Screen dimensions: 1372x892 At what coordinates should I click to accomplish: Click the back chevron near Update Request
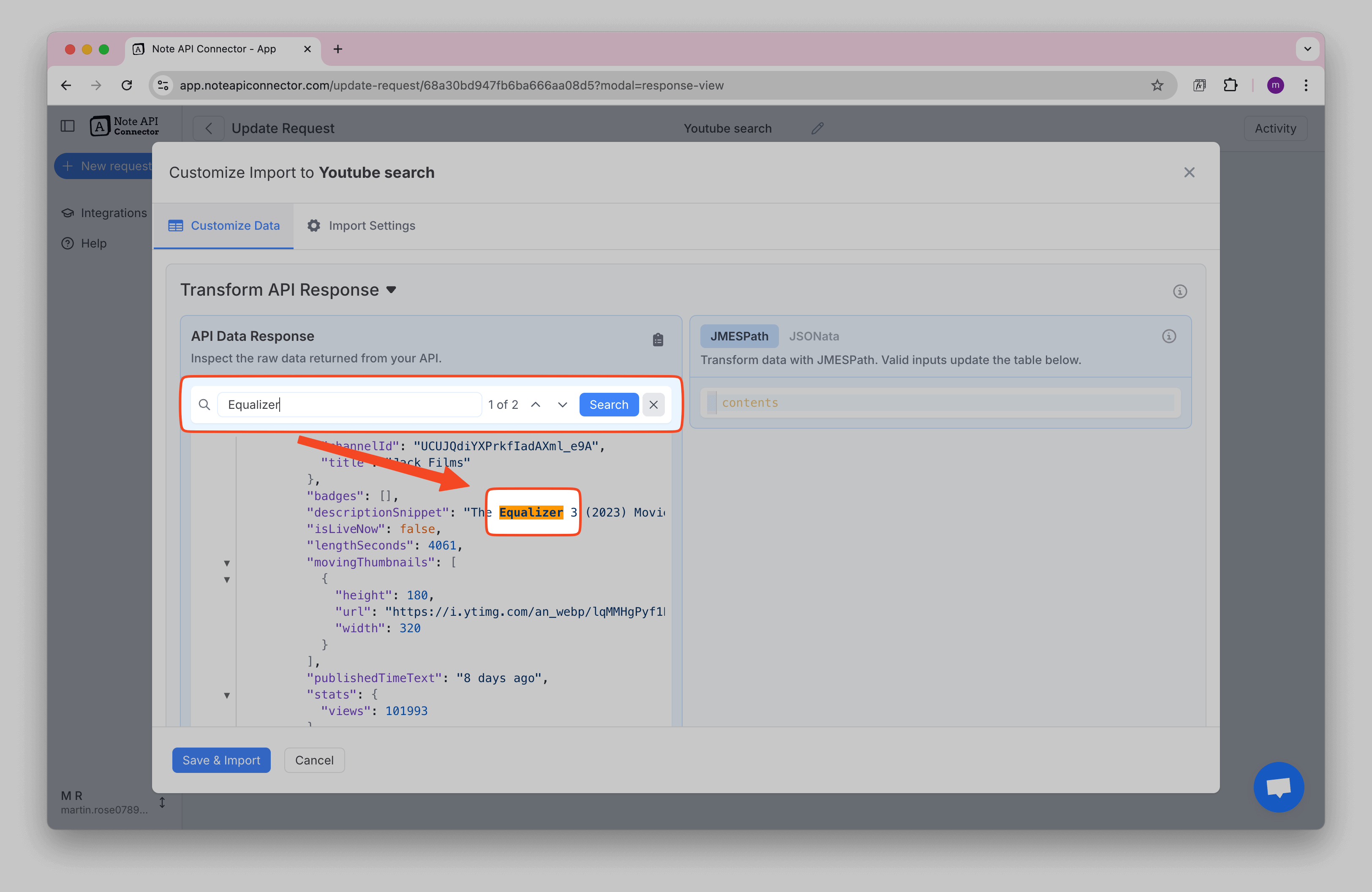tap(208, 128)
